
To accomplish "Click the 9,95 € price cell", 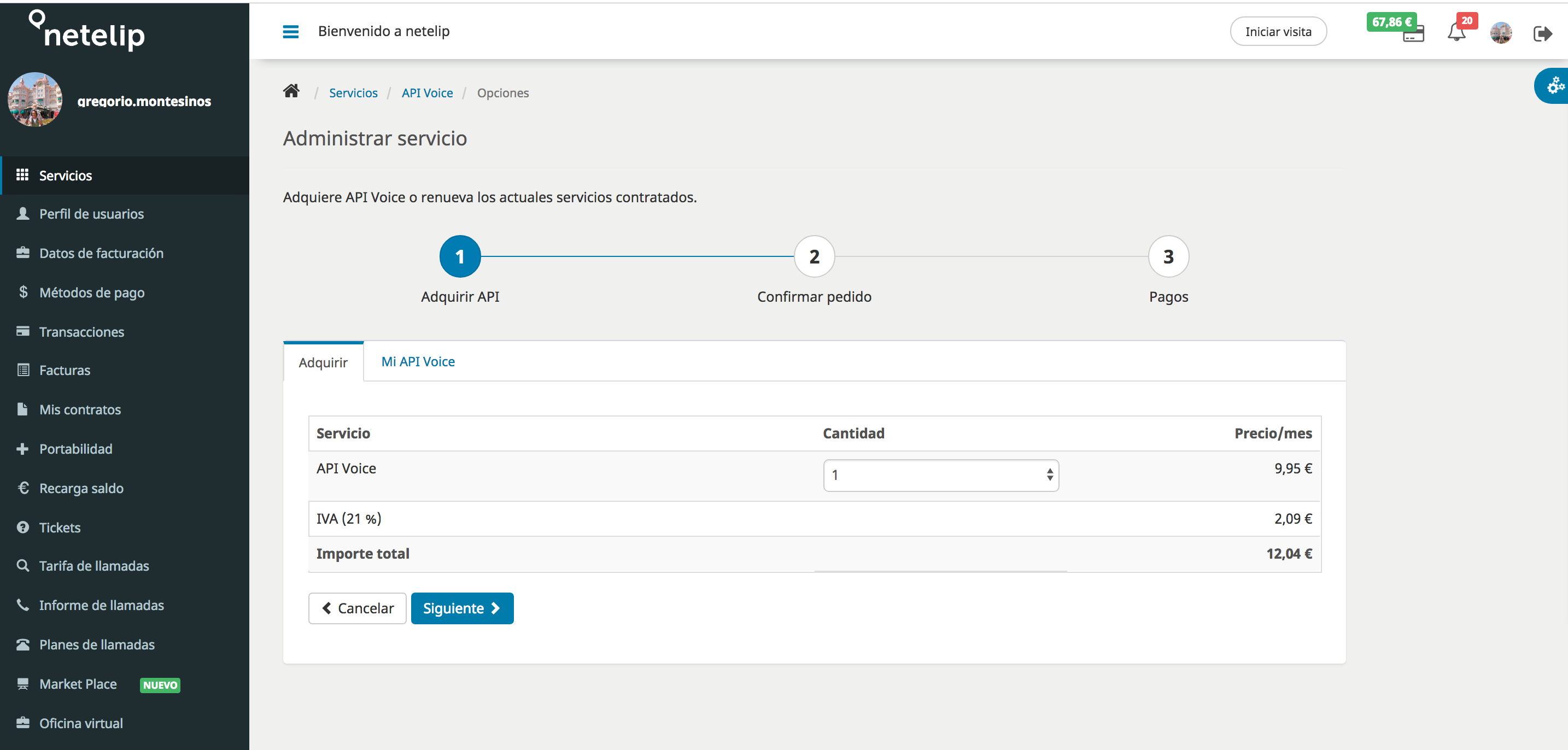I will click(1293, 468).
